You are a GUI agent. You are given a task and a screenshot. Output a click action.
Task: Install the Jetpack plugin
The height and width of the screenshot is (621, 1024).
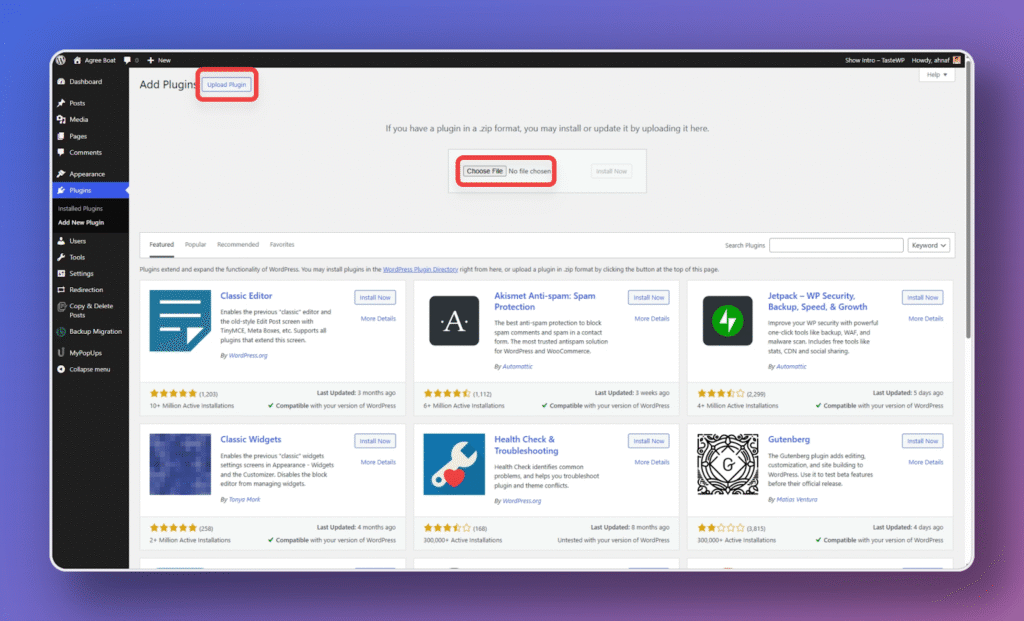[922, 298]
